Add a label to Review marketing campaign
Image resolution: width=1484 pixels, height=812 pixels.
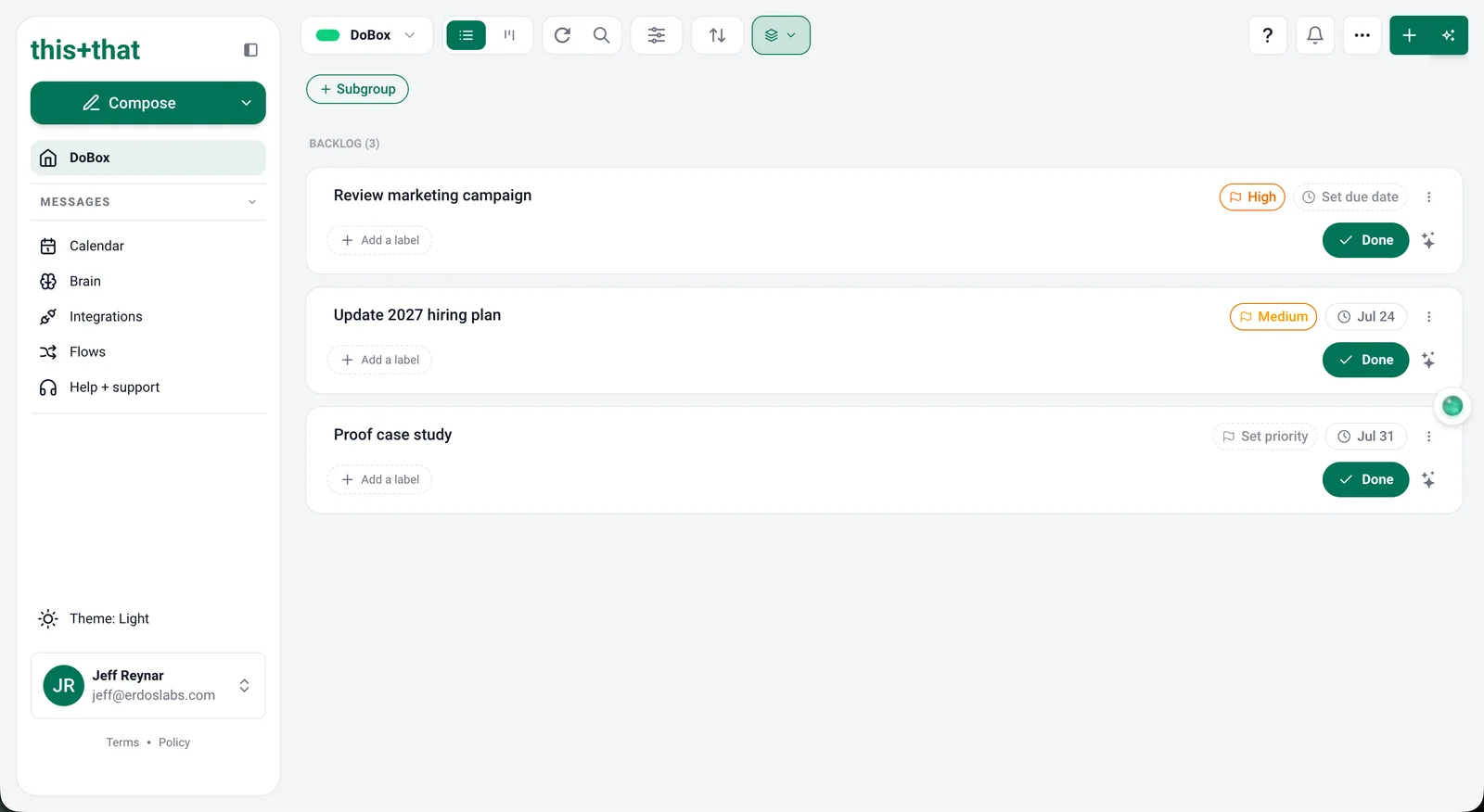[x=380, y=240]
